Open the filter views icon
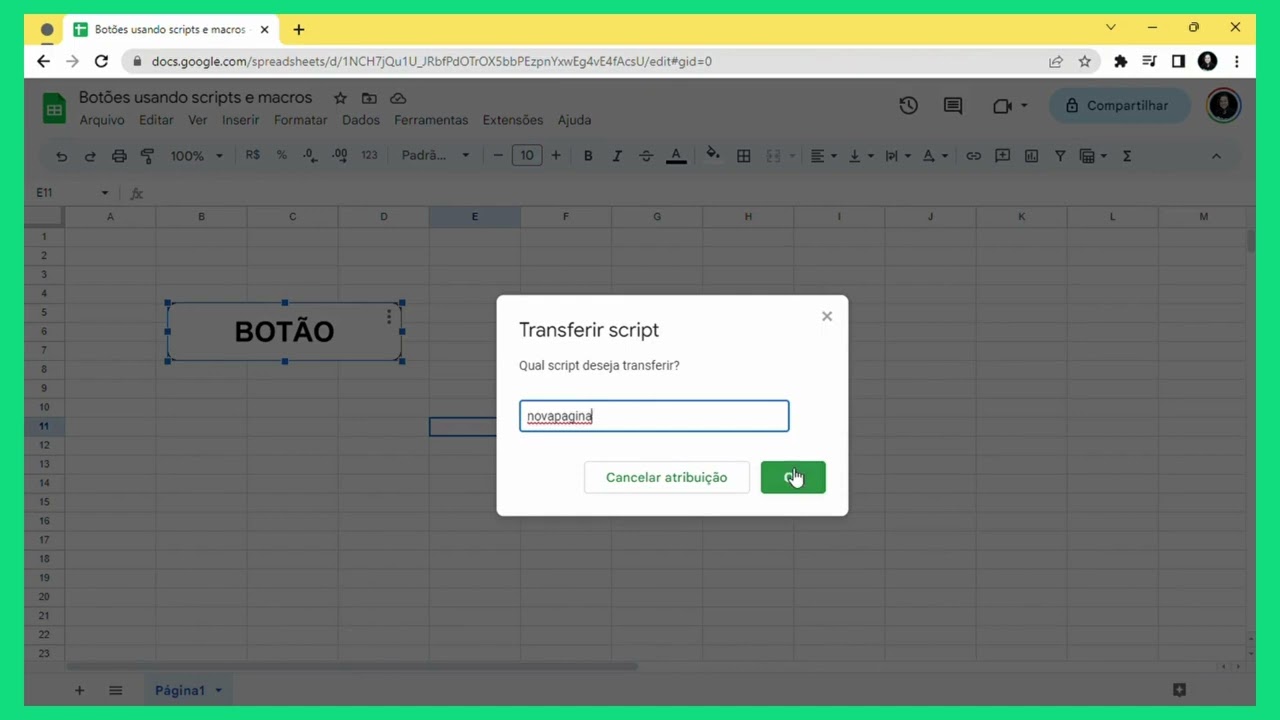 [x=1093, y=156]
